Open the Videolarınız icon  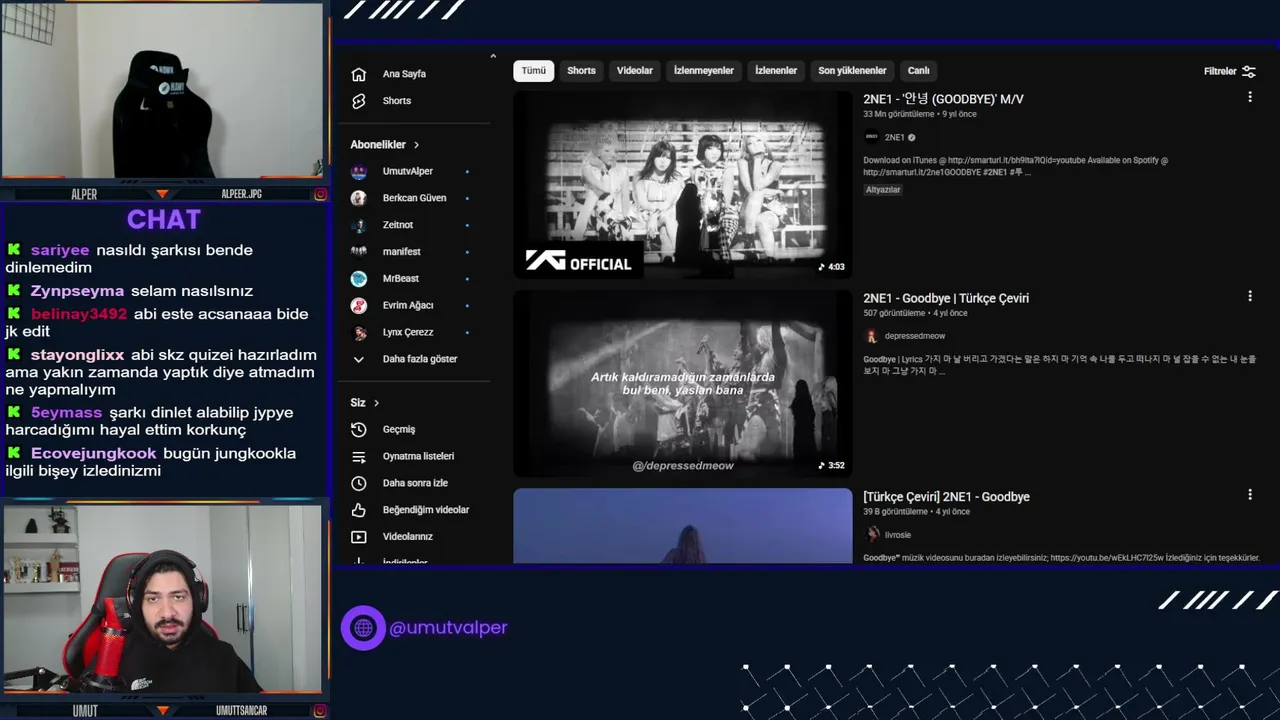[x=359, y=537]
